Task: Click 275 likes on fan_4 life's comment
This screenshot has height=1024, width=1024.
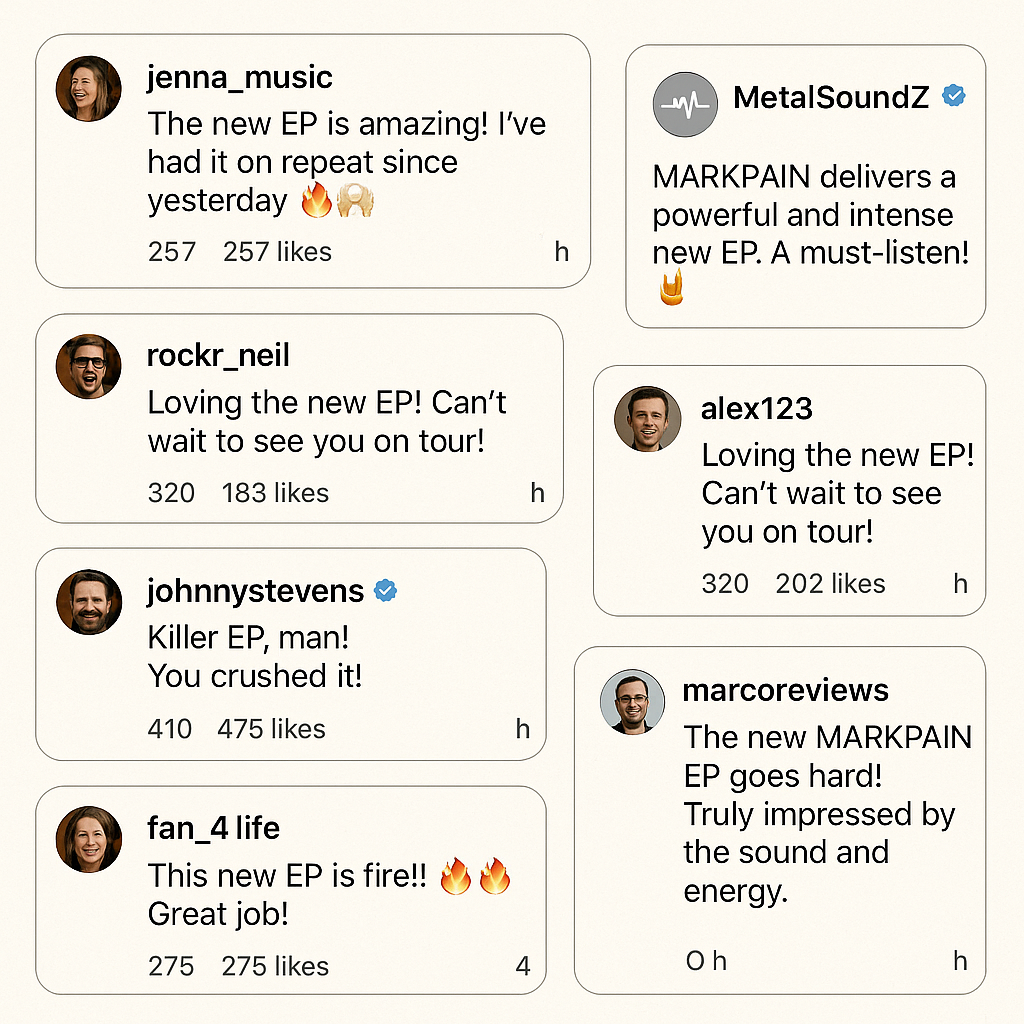Action: click(x=275, y=966)
